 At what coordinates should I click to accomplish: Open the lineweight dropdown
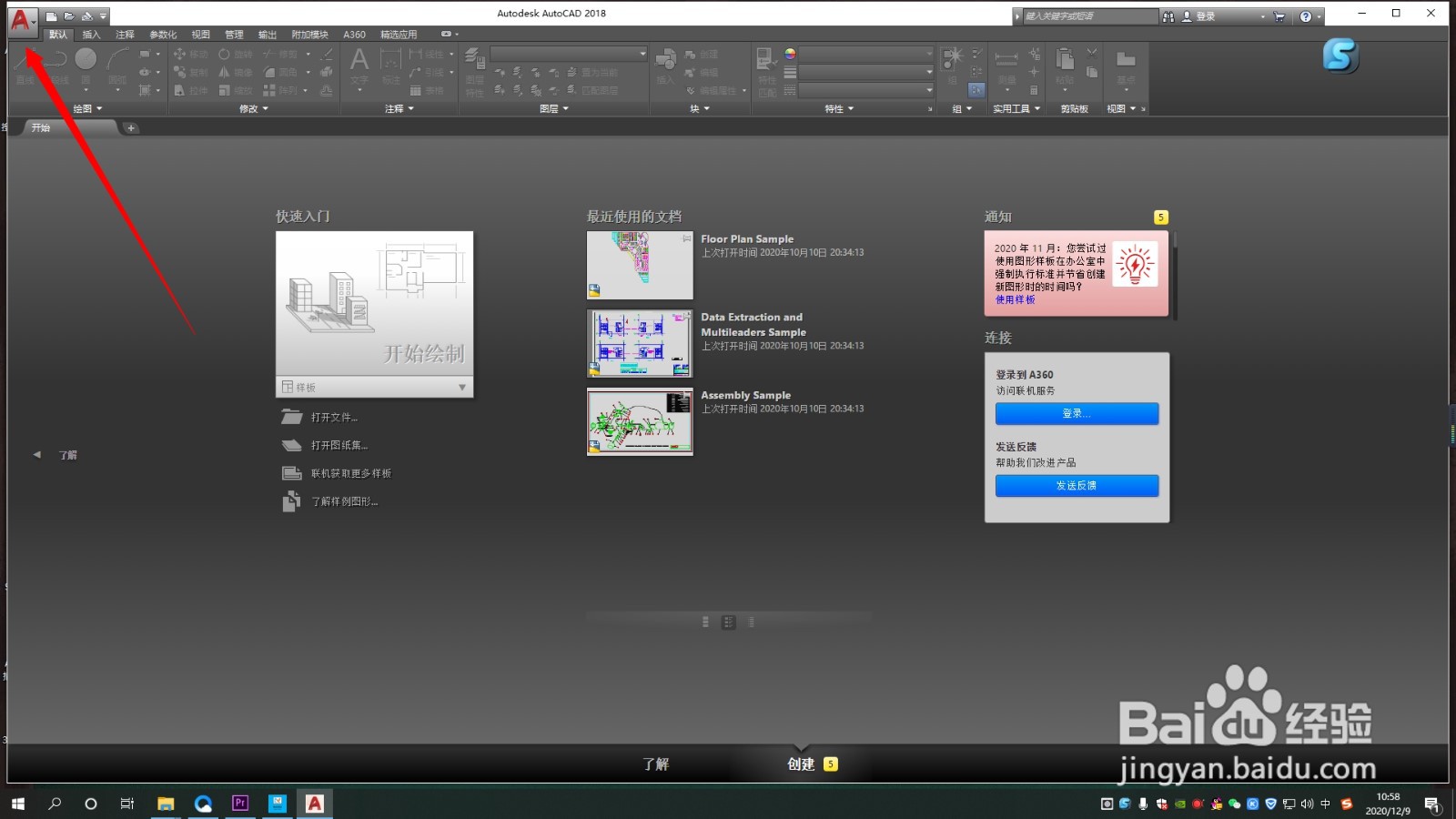pos(866,72)
